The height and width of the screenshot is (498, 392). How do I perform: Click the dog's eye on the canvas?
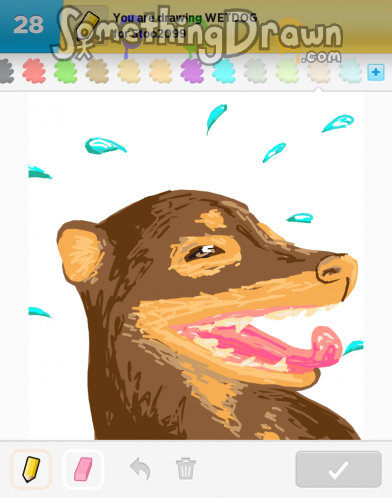coord(204,253)
